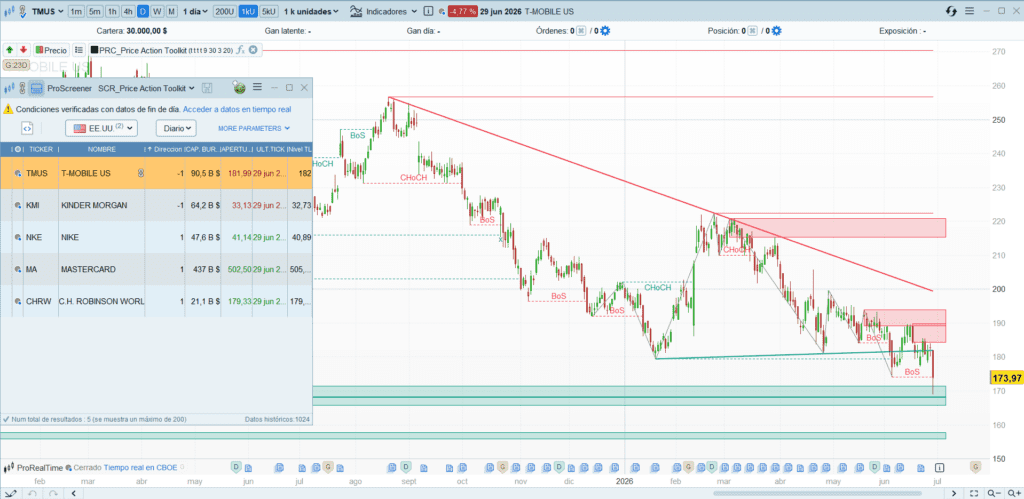Open the SCR_Price Action Toolkit screener dropdown
Image resolution: width=1024 pixels, height=499 pixels.
pyautogui.click(x=146, y=88)
